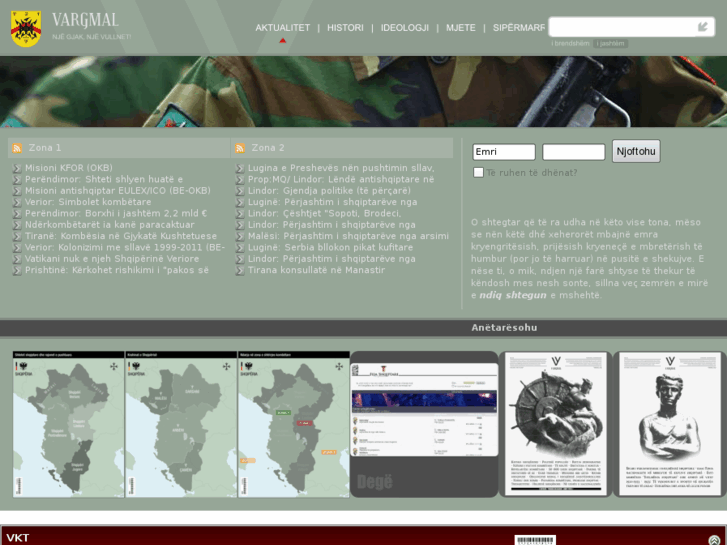Open the Zona 1 RSS feed icon
This screenshot has height=545, width=727.
[17, 148]
